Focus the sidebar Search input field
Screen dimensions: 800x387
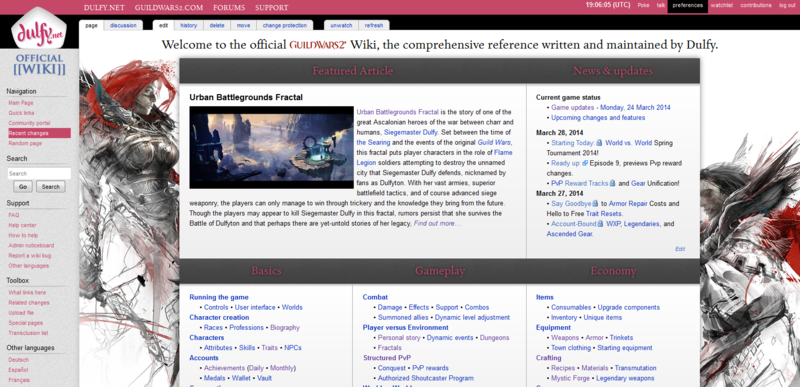point(39,173)
